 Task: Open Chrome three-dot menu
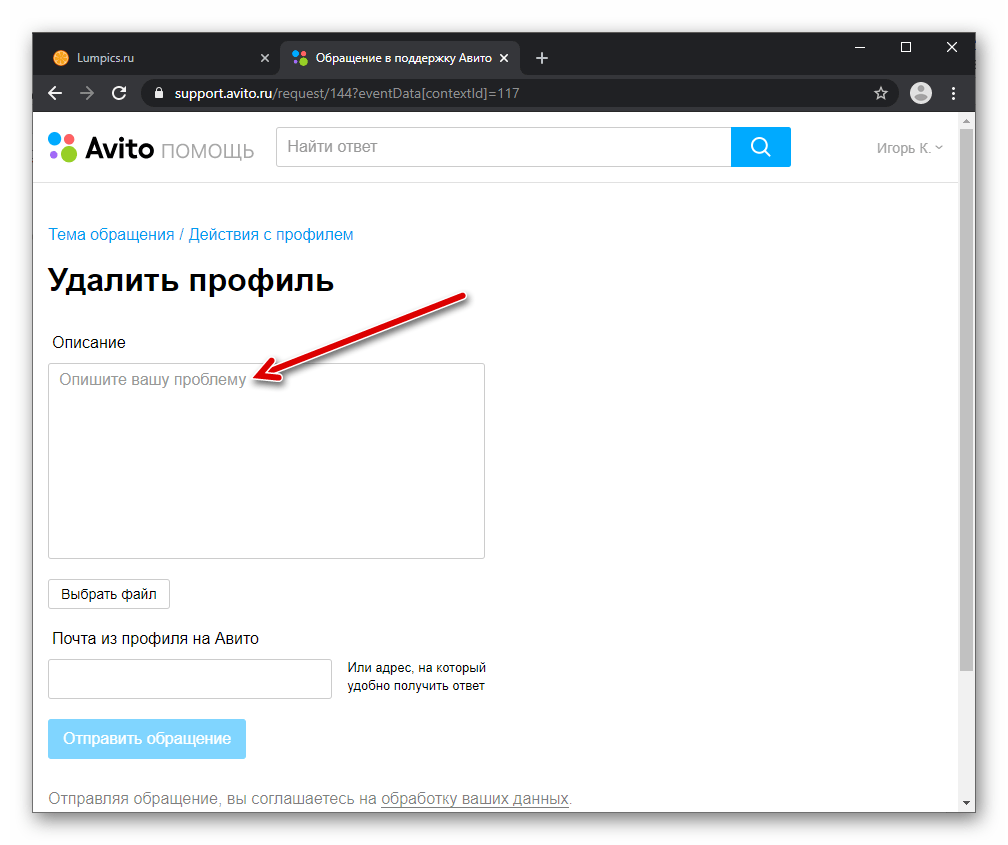coord(953,93)
